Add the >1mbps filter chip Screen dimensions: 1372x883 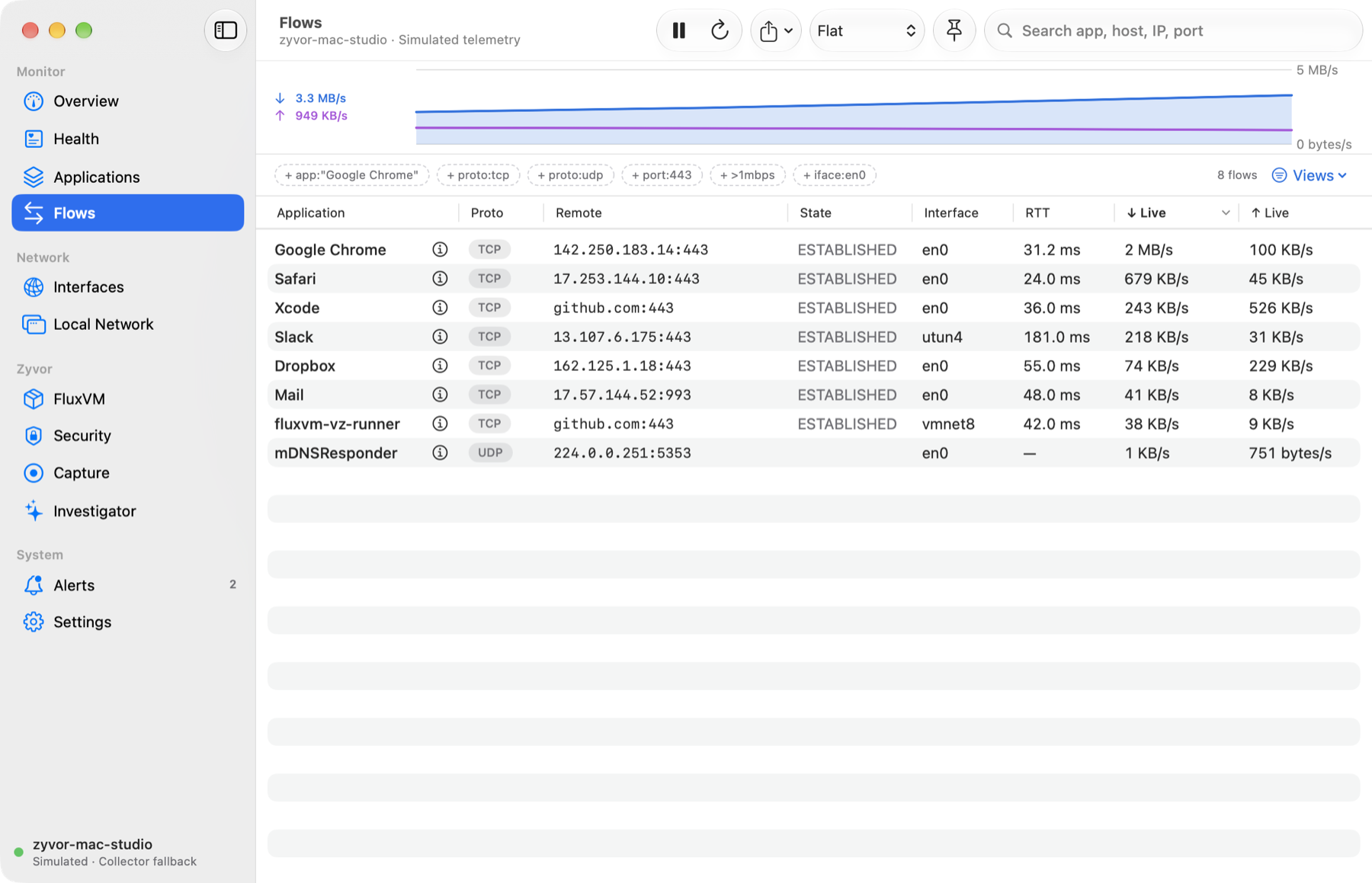747,175
